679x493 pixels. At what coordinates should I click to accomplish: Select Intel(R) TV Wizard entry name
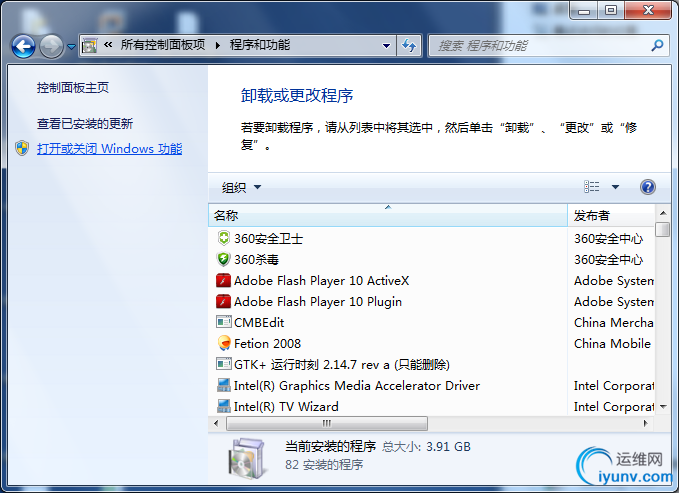(286, 406)
